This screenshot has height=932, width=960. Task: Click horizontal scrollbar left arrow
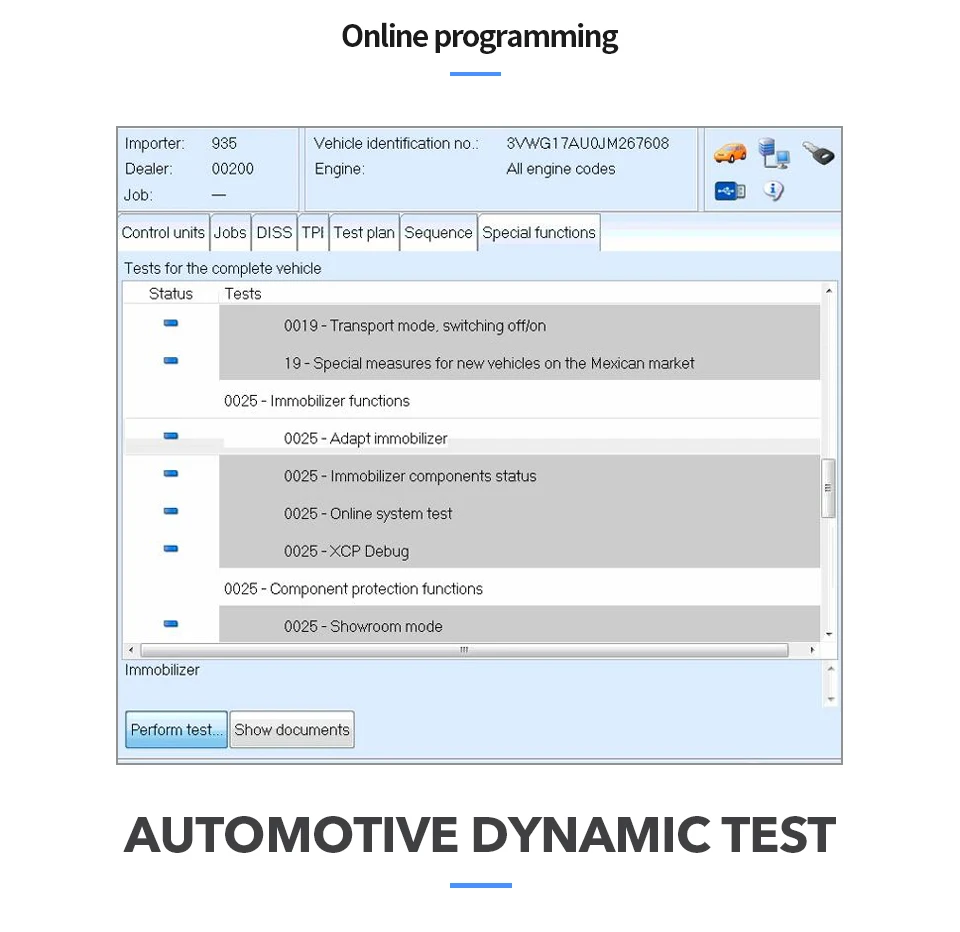click(131, 650)
